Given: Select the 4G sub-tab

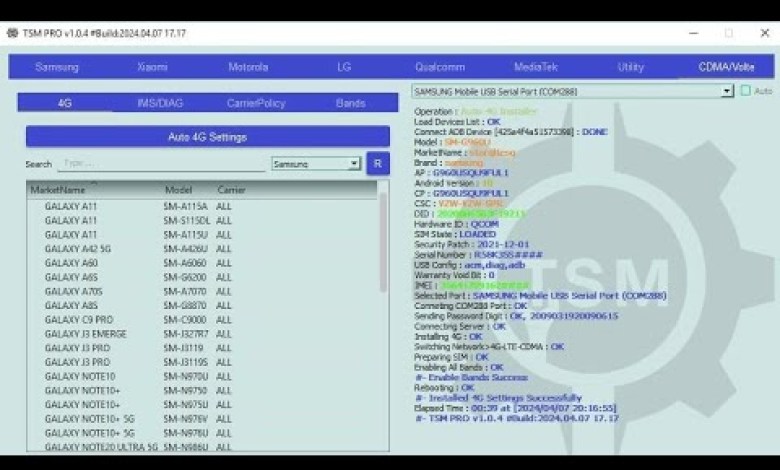Looking at the screenshot, I should (65, 103).
